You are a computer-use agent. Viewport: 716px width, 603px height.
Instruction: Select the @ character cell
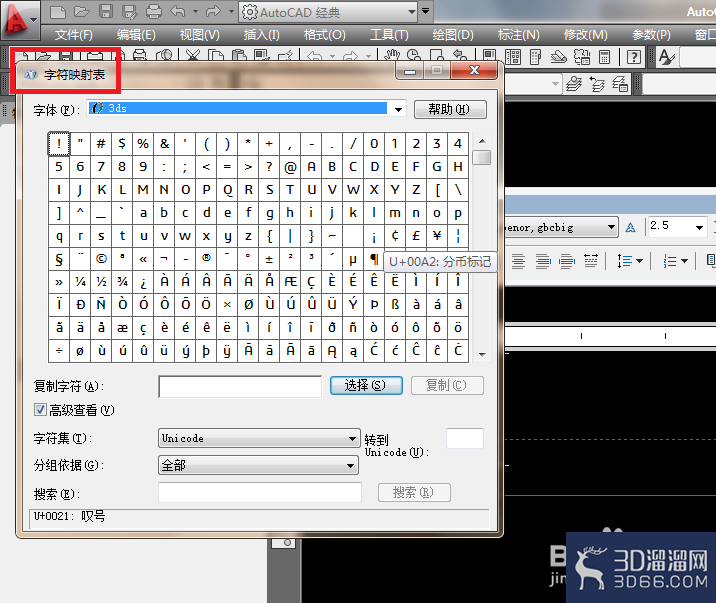coord(290,167)
